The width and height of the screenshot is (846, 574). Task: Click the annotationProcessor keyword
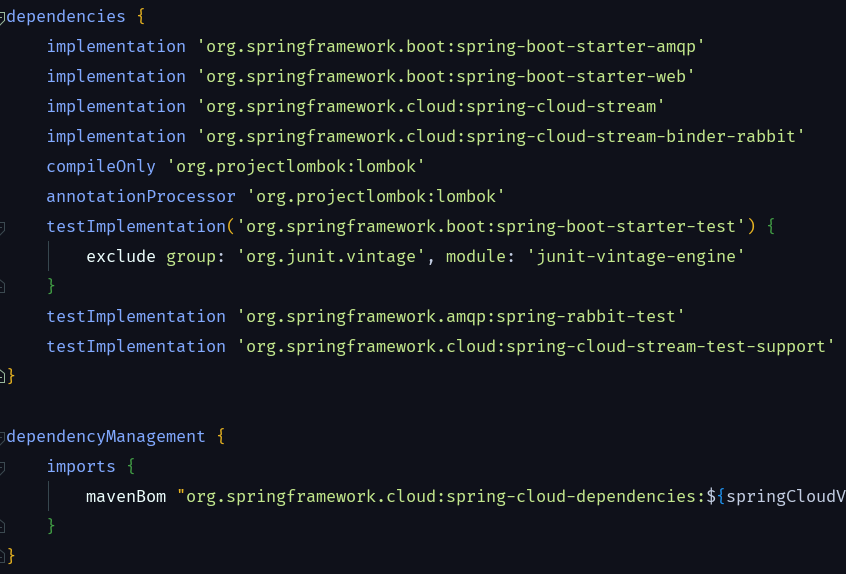[x=141, y=196]
